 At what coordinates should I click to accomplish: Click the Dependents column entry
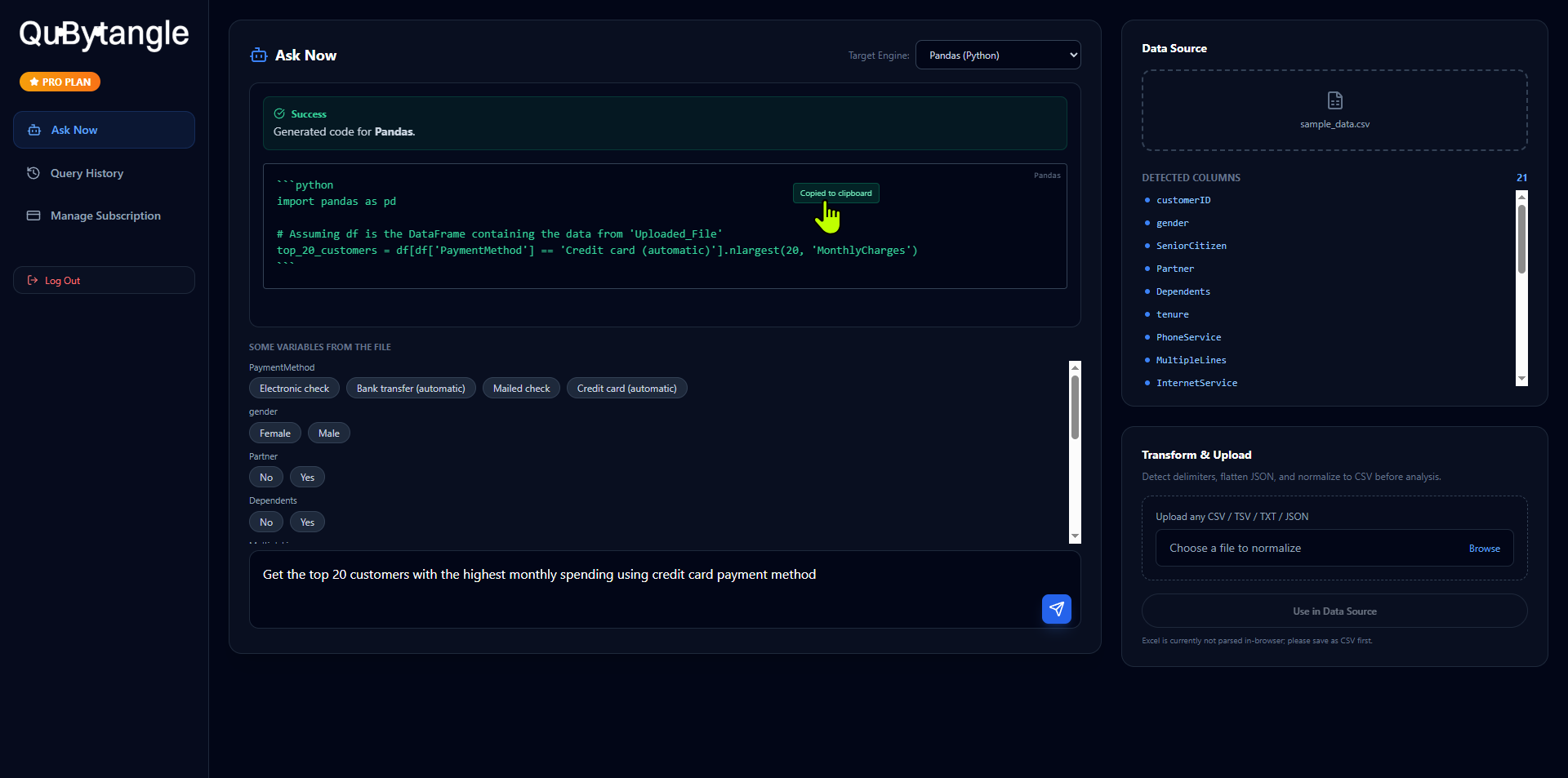1183,291
